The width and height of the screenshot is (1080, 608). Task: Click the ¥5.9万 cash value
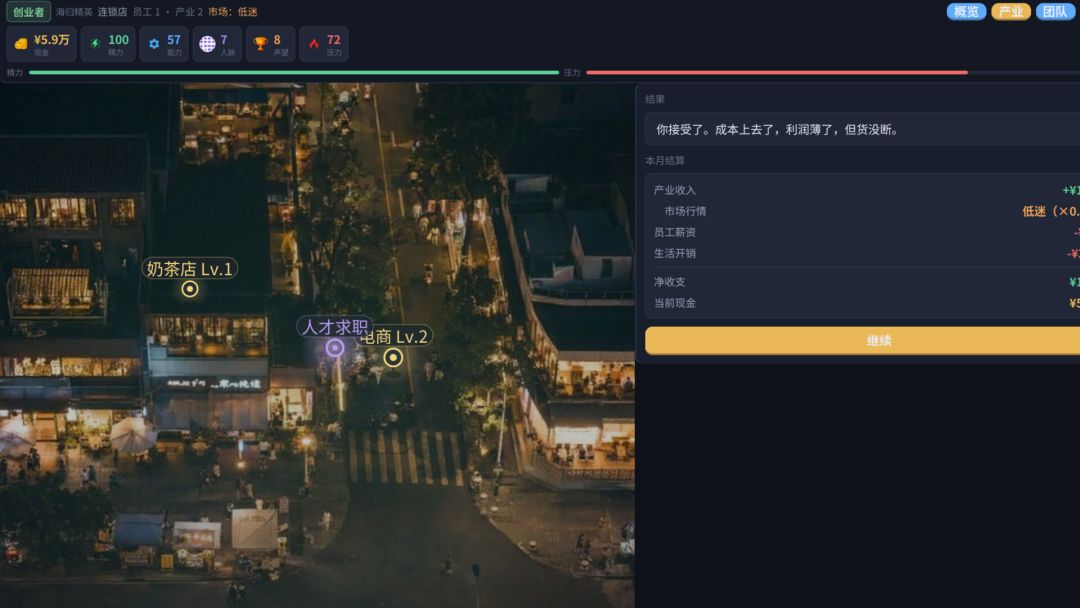tap(52, 40)
